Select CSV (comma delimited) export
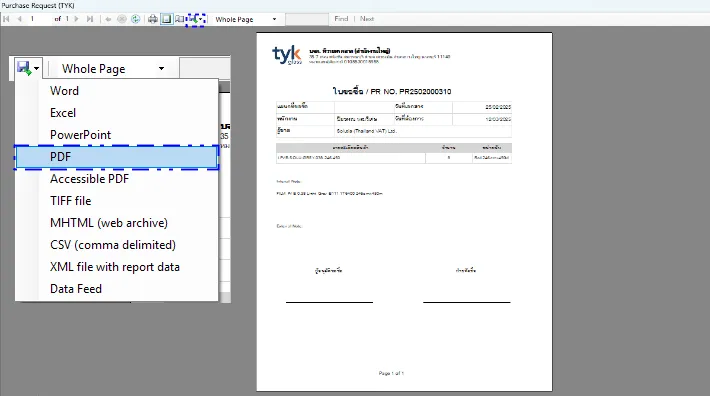 [117, 245]
